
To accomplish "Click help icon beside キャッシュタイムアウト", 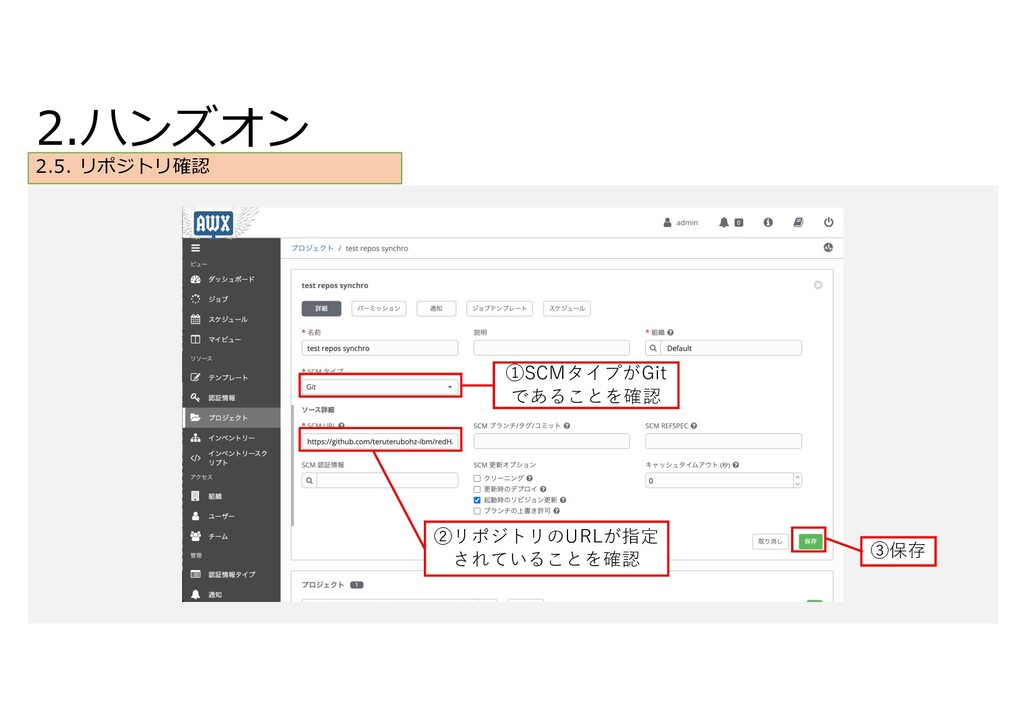I will 736,465.
